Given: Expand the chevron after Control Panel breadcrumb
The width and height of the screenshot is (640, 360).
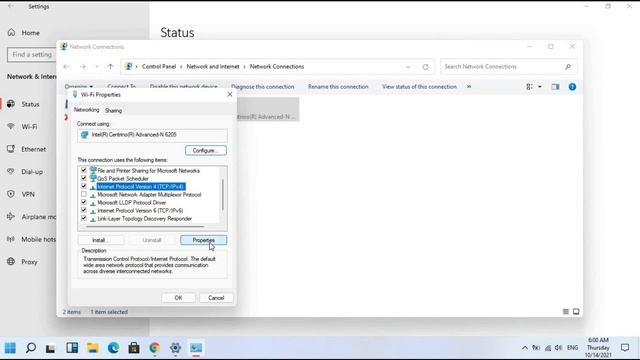Looking at the screenshot, I should [181, 67].
